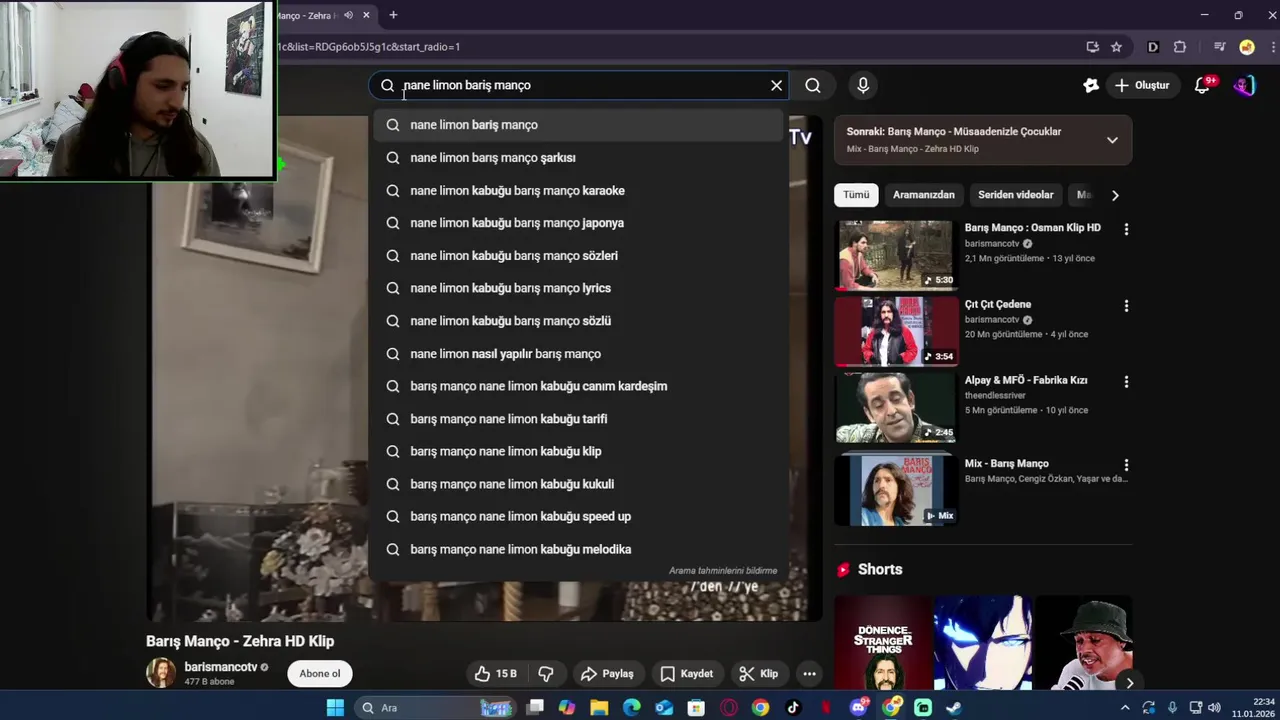The image size is (1280, 720).
Task: Open the D extension icon in Chrome toolbar
Action: 1153,46
